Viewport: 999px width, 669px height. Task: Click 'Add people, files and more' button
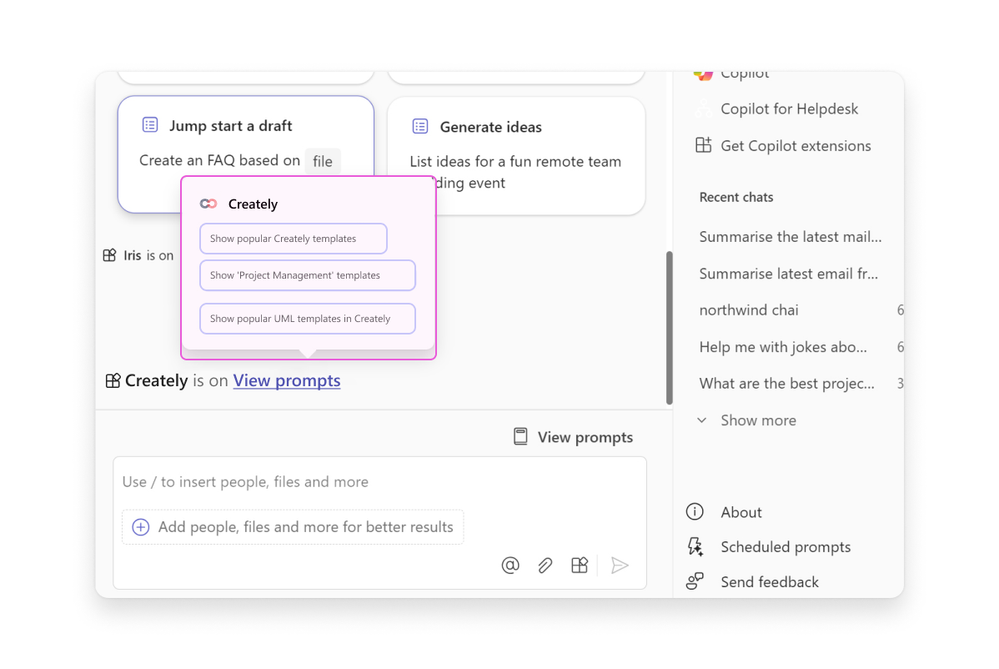[x=293, y=527]
